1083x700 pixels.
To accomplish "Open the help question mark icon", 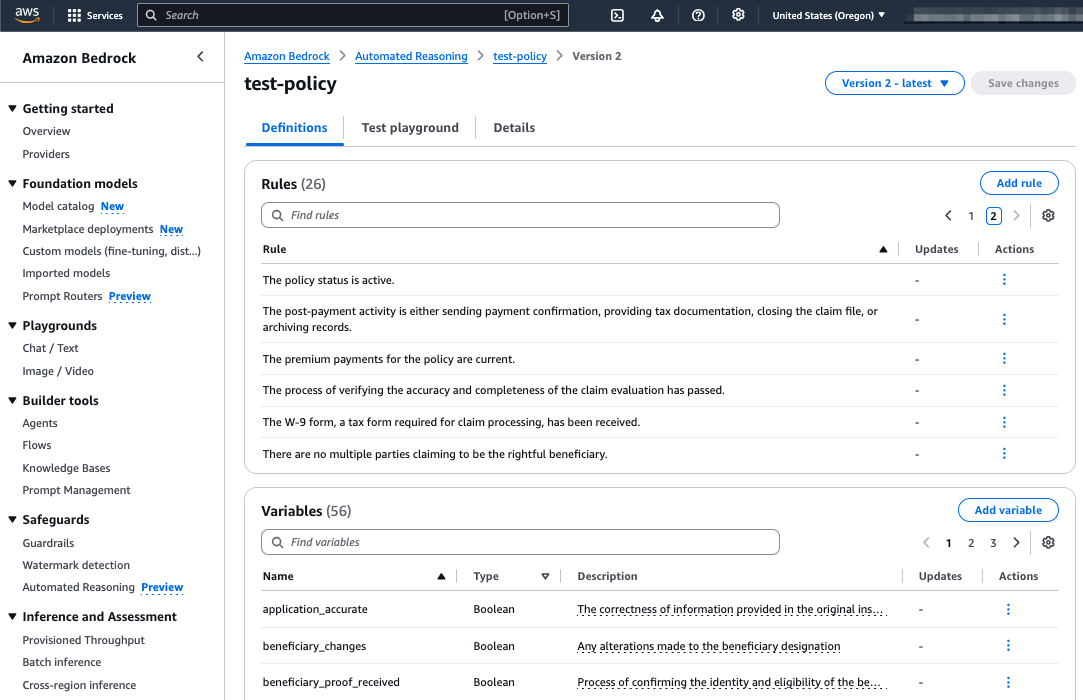I will [x=698, y=15].
